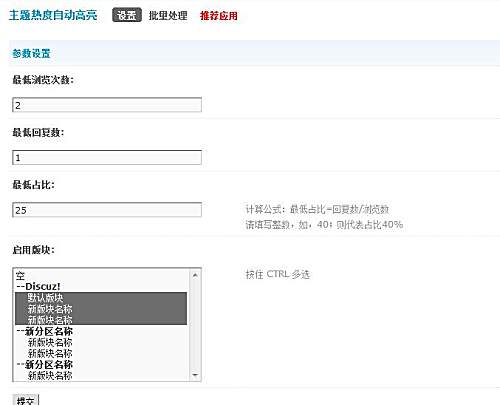Click the 主题热度自动高亮 plugin title
This screenshot has height=405, width=500.
(53, 15)
